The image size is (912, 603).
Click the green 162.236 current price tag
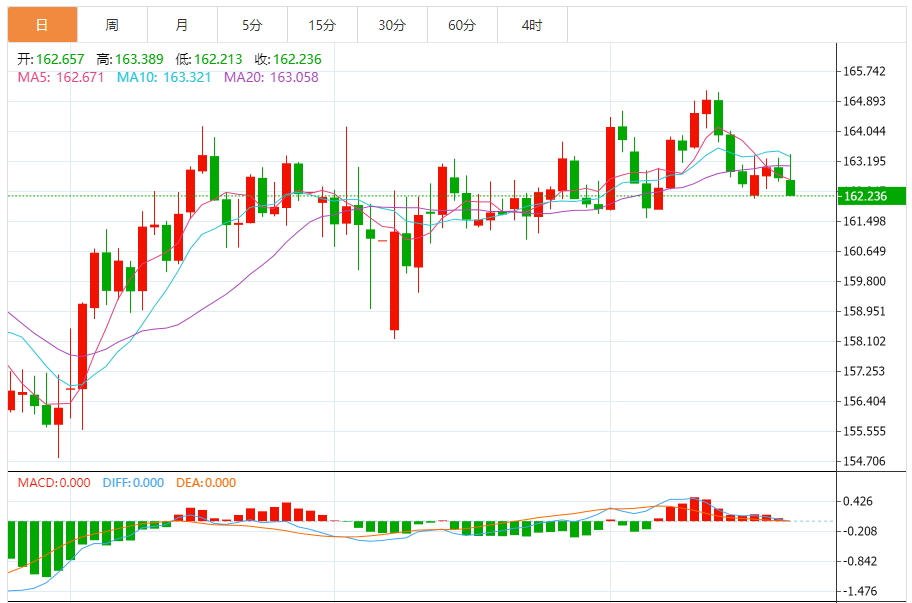871,196
